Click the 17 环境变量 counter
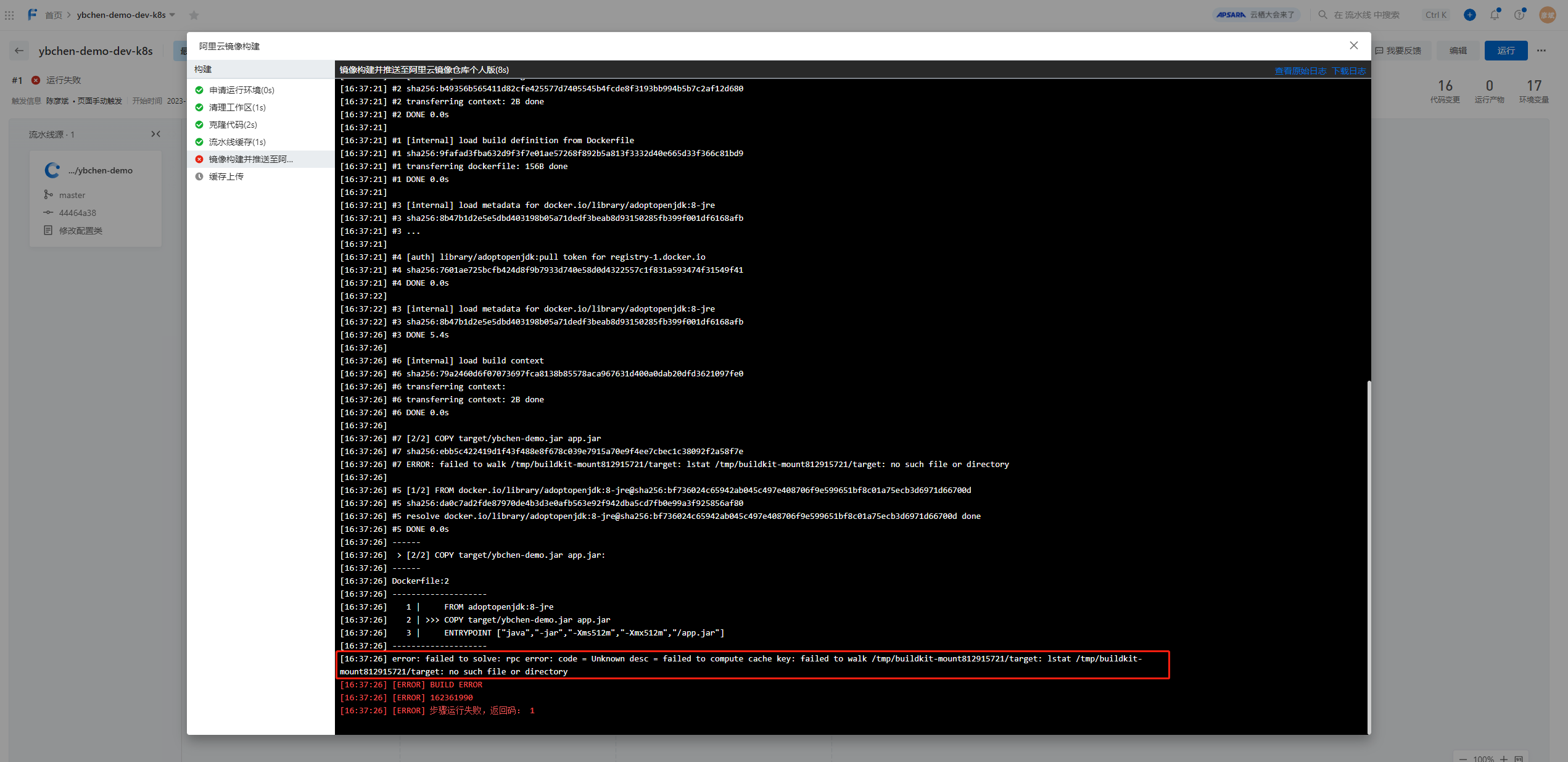 click(1534, 91)
